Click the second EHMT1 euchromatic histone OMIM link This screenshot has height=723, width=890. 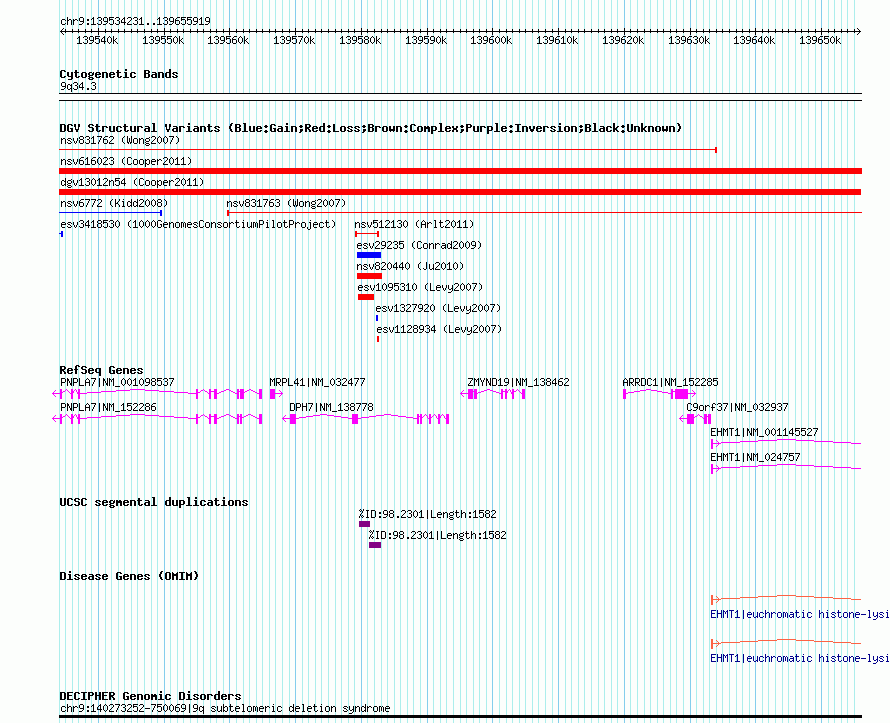pos(800,658)
